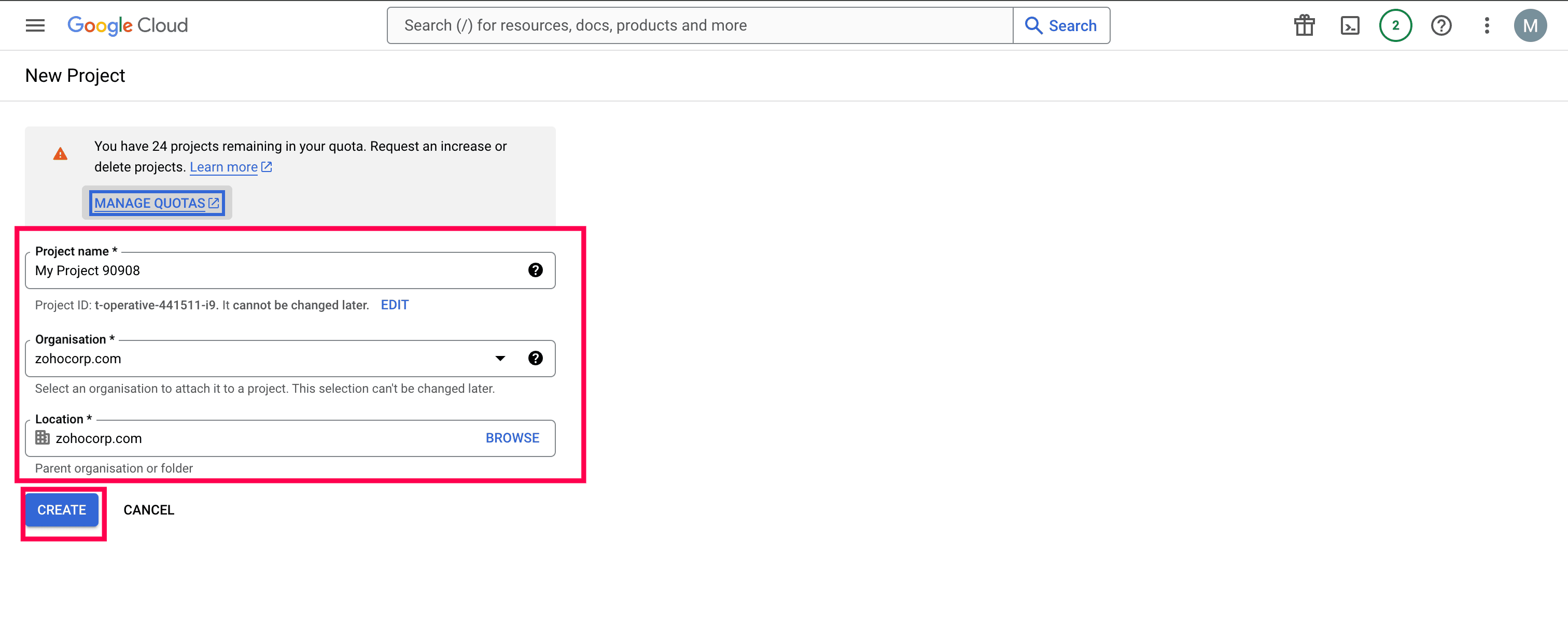This screenshot has height=628, width=1568.
Task: Click the Google Cloud logo
Action: pyautogui.click(x=127, y=25)
